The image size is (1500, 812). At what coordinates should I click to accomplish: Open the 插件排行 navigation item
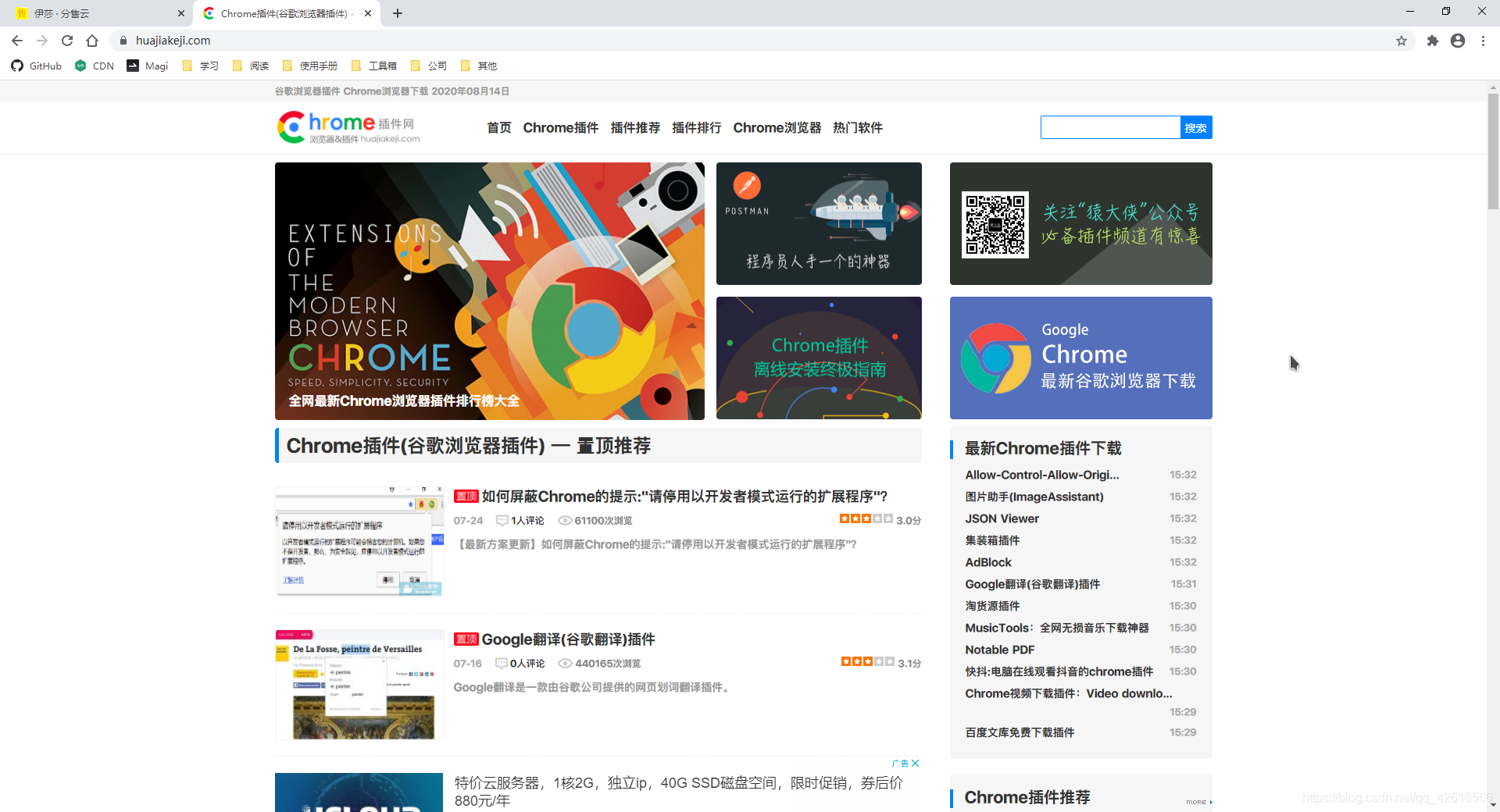(x=697, y=127)
